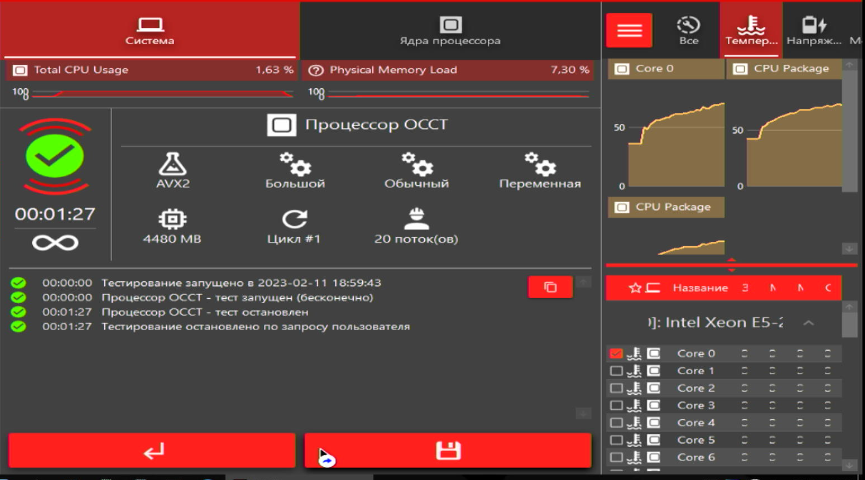Select the Все sensors tab
865x480 pixels.
688,30
